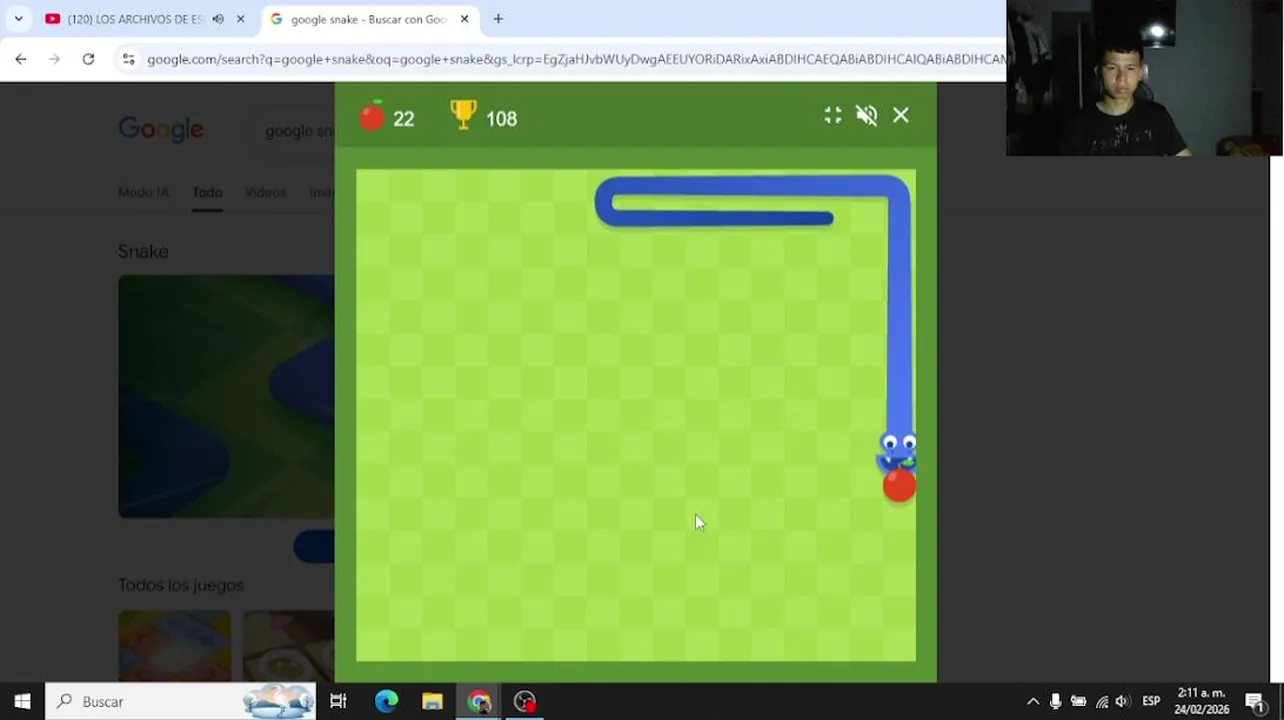Open the first game thumbnail under Todos los juegos
The height and width of the screenshot is (720, 1284).
pyautogui.click(x=174, y=646)
